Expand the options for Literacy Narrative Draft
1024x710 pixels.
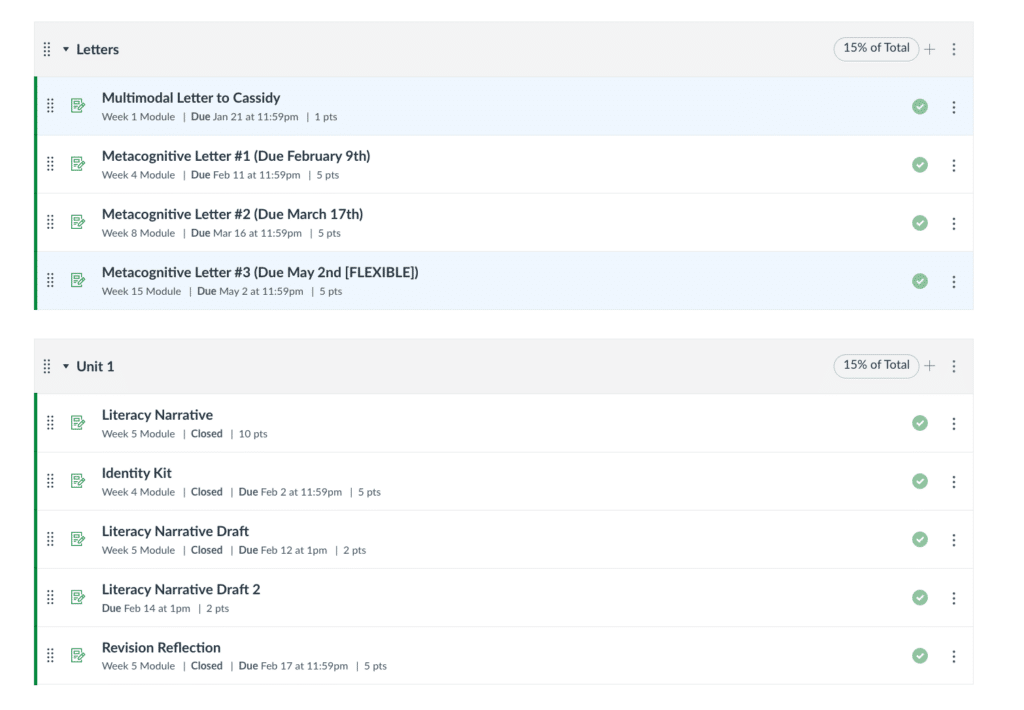[x=954, y=539]
